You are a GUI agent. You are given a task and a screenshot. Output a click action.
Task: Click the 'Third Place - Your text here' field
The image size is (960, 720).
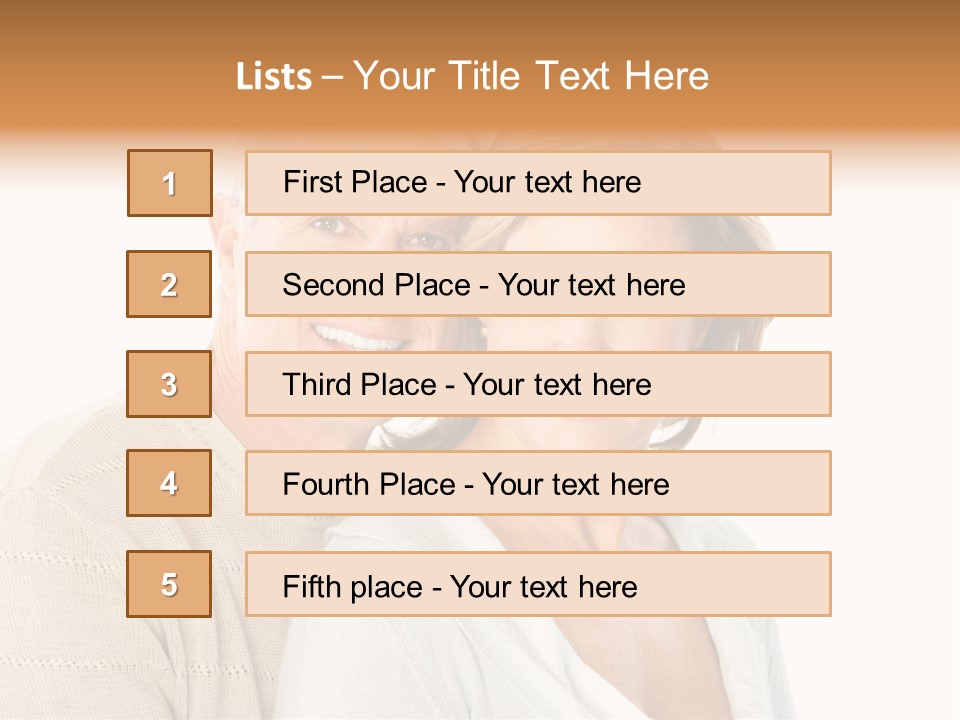pyautogui.click(x=538, y=384)
